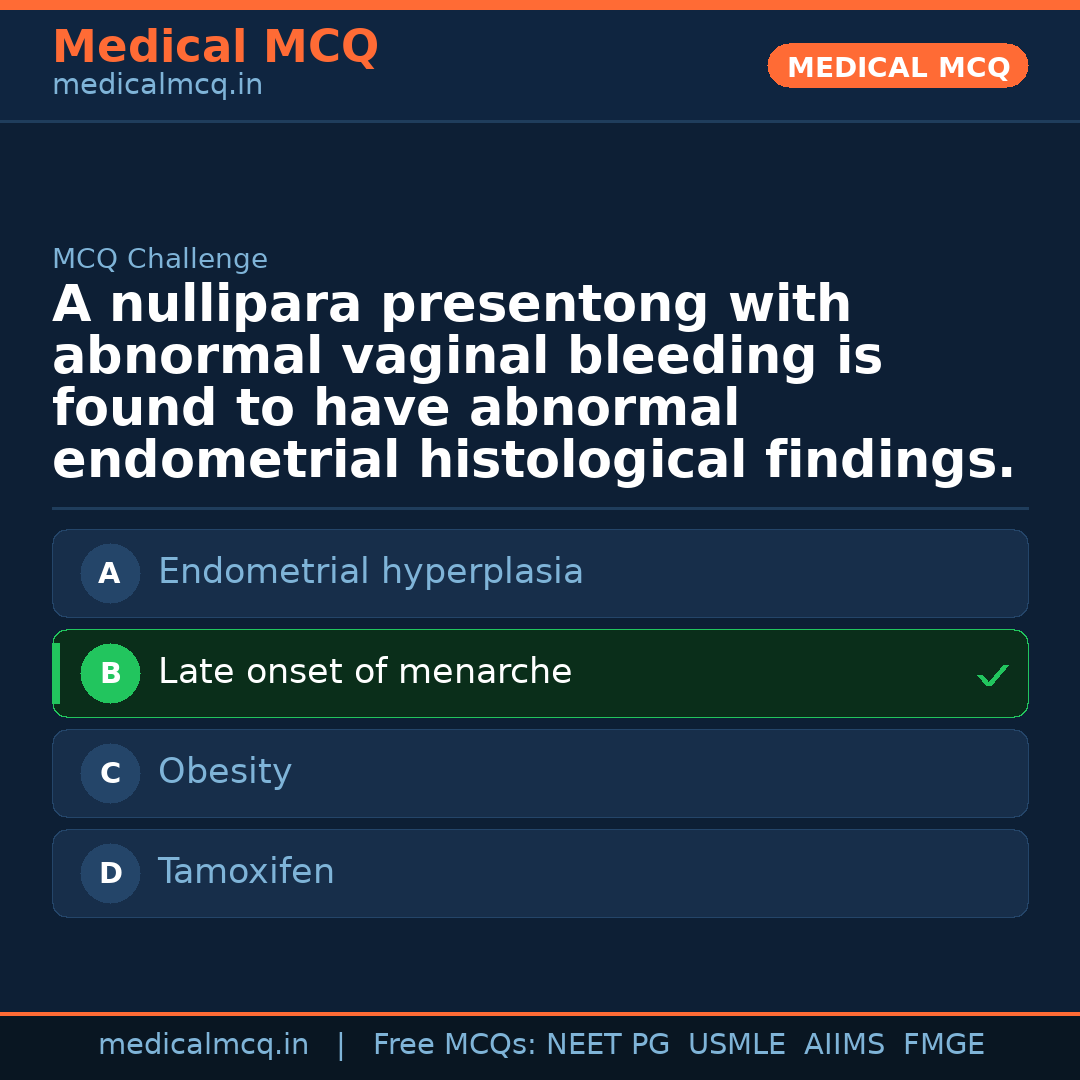
Task: Select USMLE in the footer
Action: pos(736,1045)
